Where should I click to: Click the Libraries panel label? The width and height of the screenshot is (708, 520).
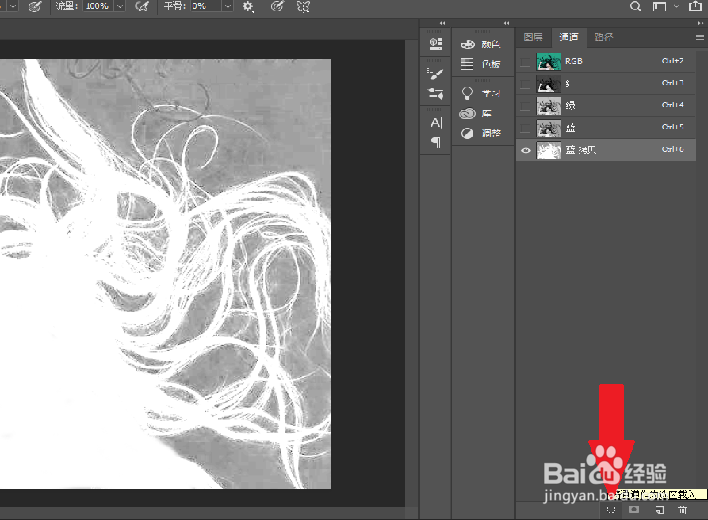tap(486, 113)
